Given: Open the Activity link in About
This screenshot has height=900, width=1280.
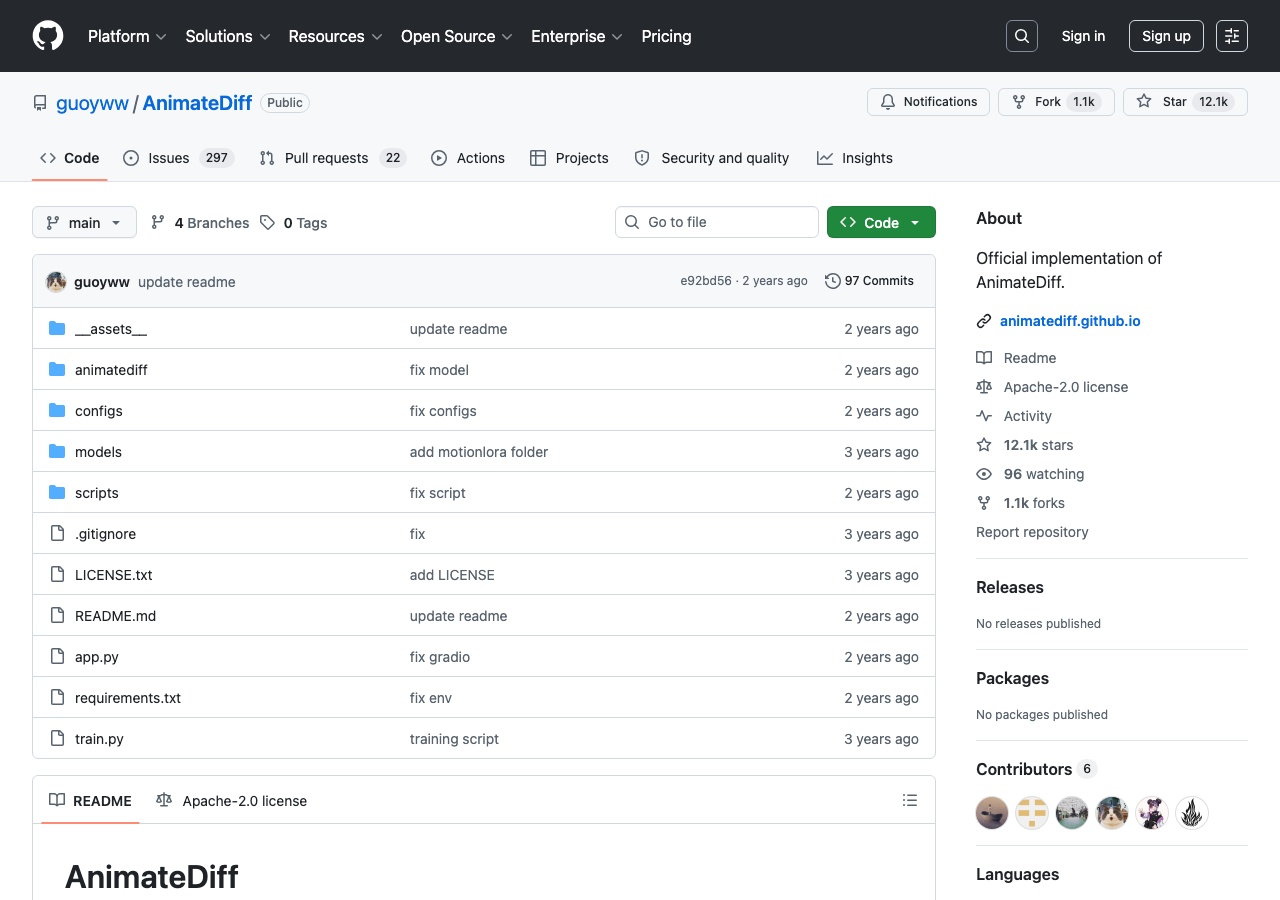Looking at the screenshot, I should 1028,416.
